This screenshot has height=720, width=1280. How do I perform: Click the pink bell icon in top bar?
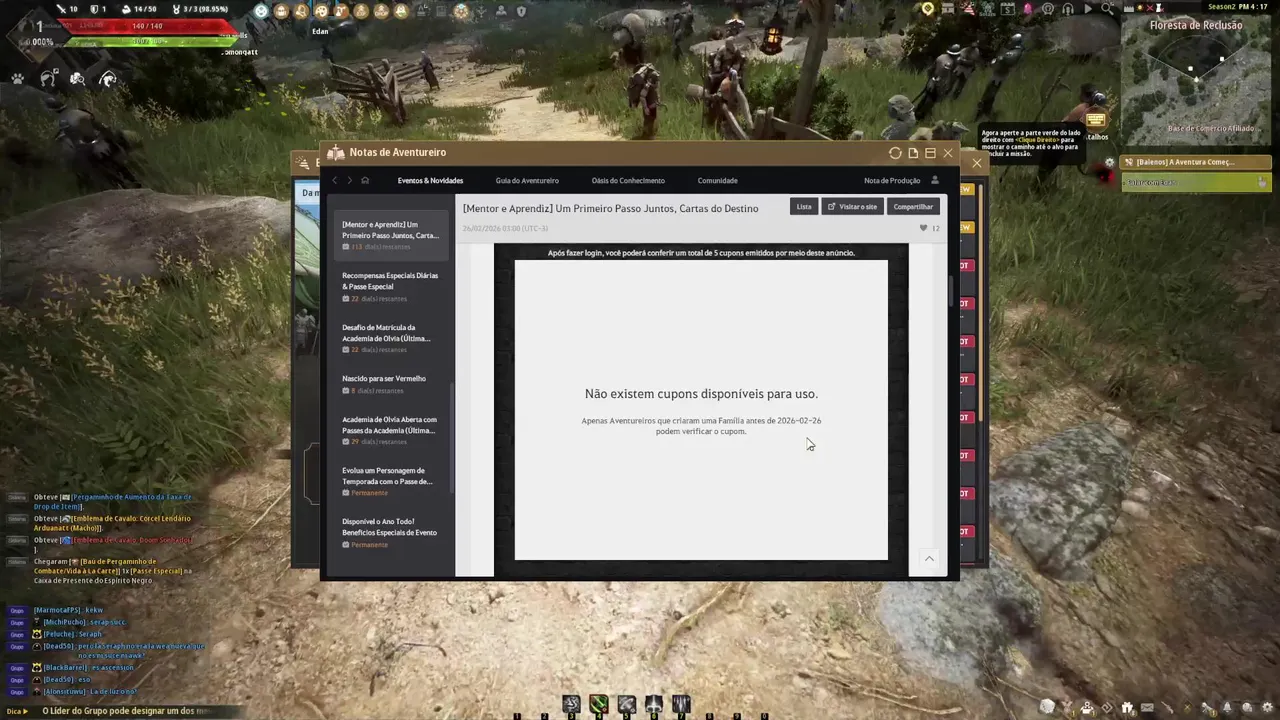(1028, 9)
